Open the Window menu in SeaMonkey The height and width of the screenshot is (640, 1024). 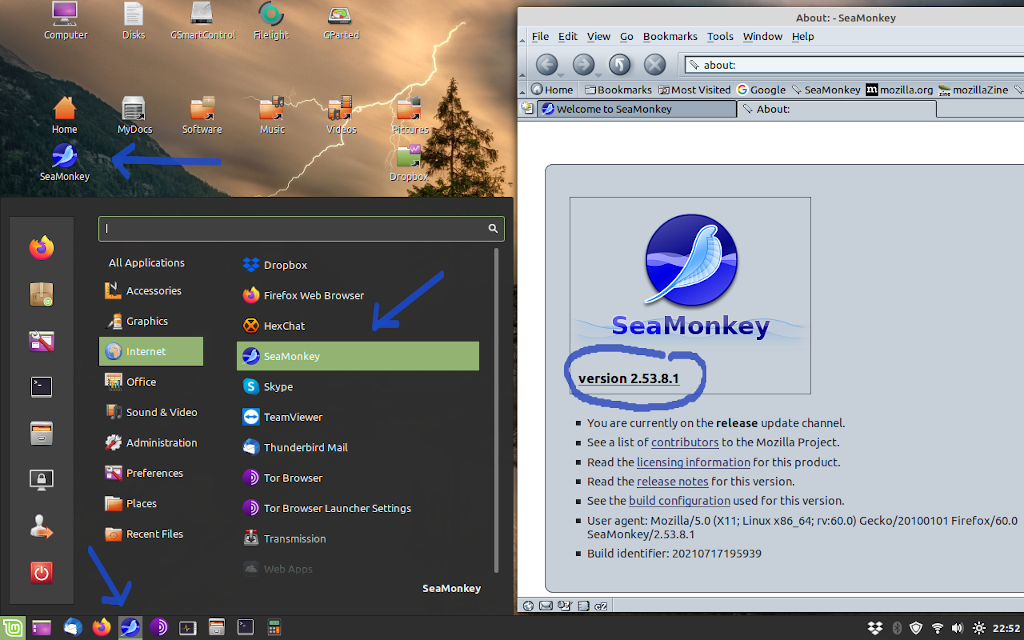click(762, 37)
